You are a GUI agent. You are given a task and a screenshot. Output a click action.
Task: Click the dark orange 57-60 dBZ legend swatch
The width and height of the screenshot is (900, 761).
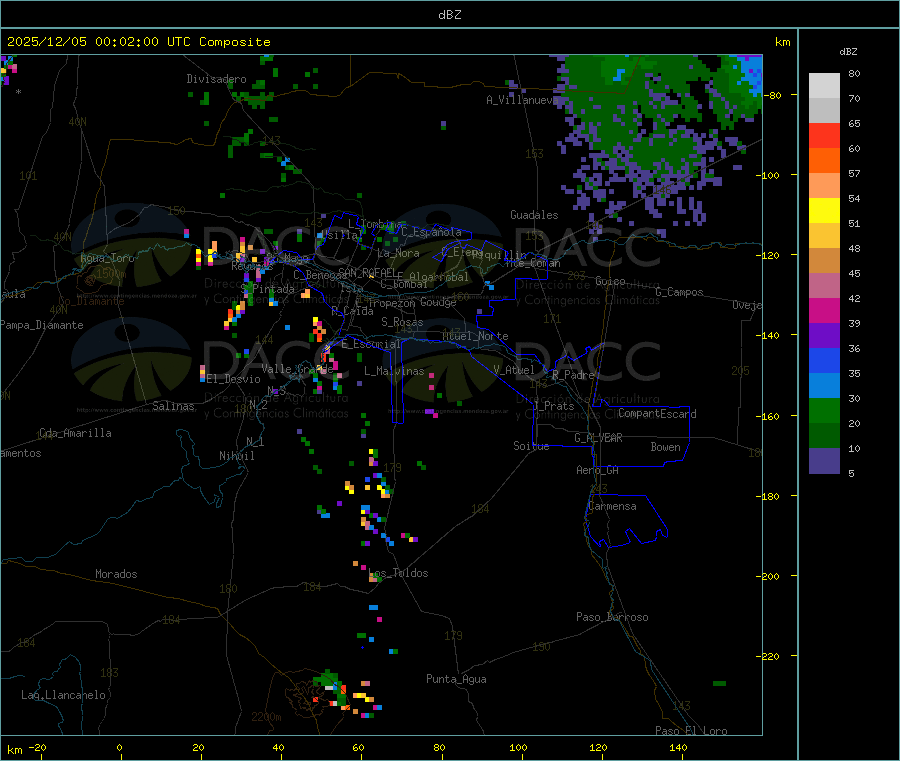coord(824,161)
